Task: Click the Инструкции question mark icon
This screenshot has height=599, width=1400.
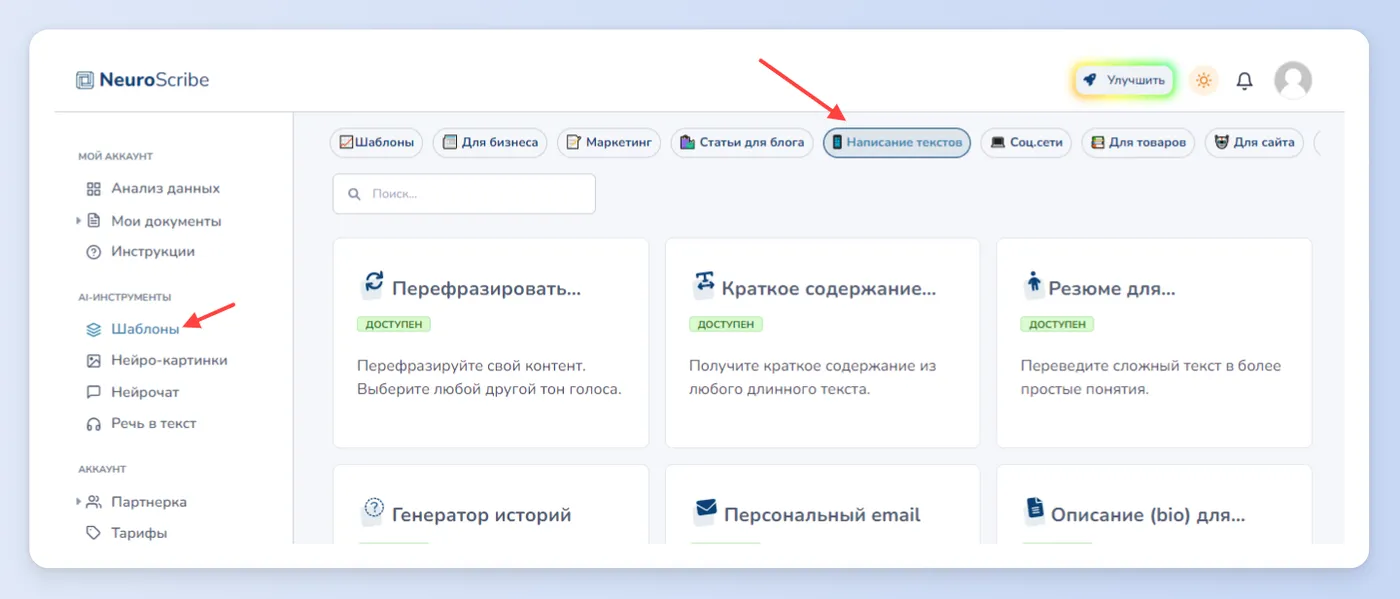Action: [94, 252]
